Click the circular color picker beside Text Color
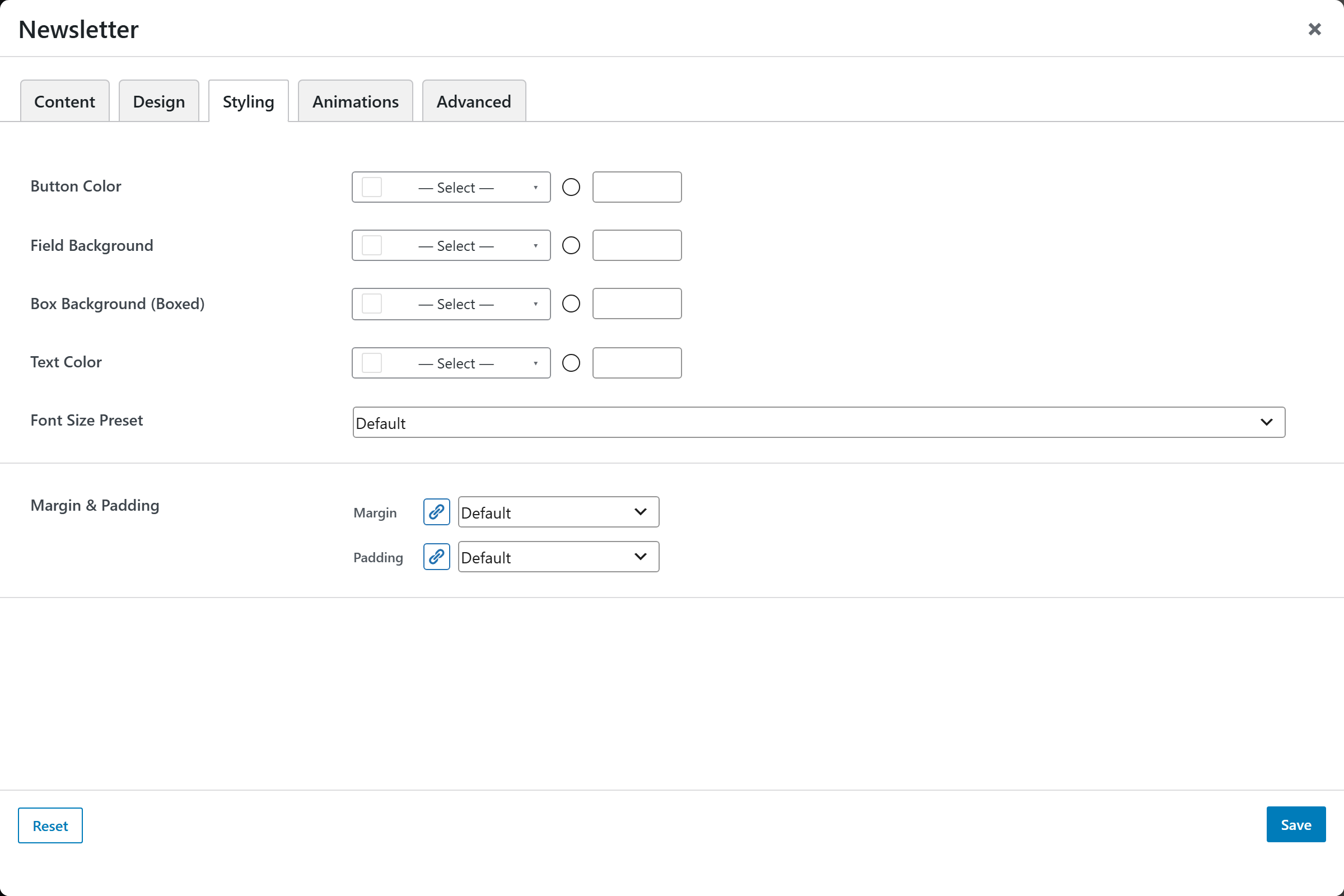The image size is (1344, 896). point(571,363)
